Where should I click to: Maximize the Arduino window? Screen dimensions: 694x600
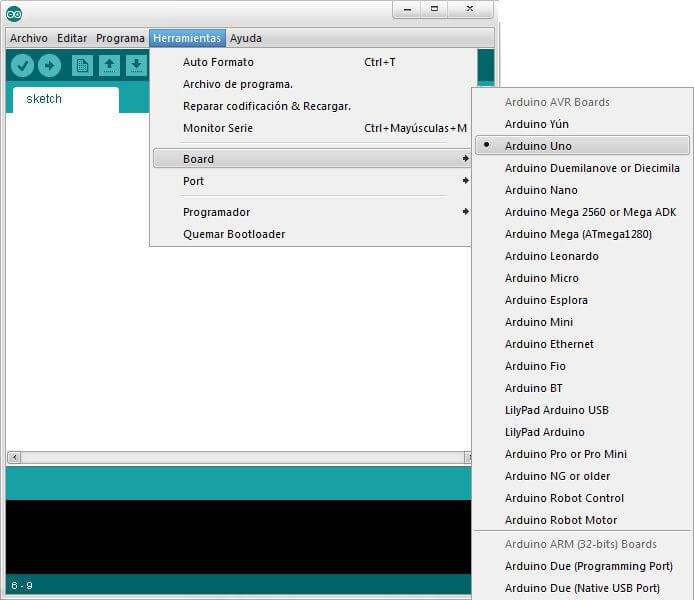tap(435, 9)
